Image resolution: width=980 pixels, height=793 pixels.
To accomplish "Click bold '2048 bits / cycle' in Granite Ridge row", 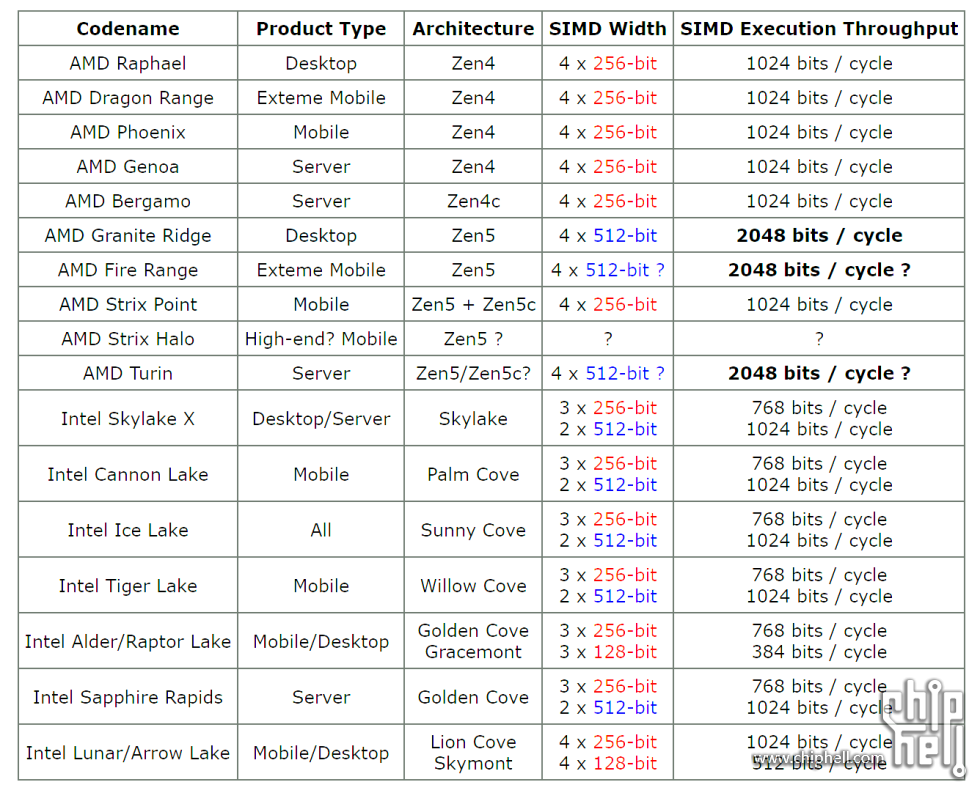I will [x=819, y=235].
